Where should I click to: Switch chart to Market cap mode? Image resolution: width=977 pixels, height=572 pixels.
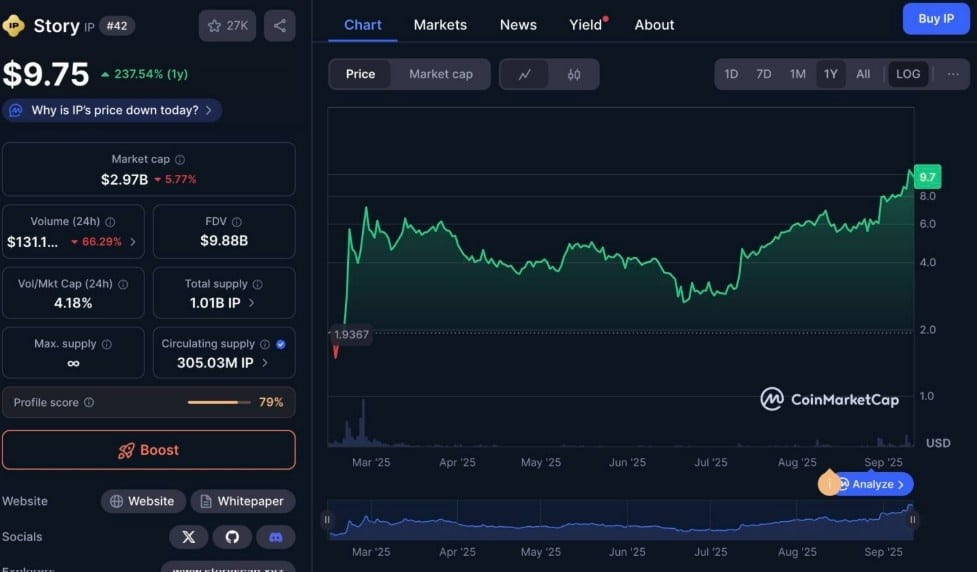click(x=441, y=74)
